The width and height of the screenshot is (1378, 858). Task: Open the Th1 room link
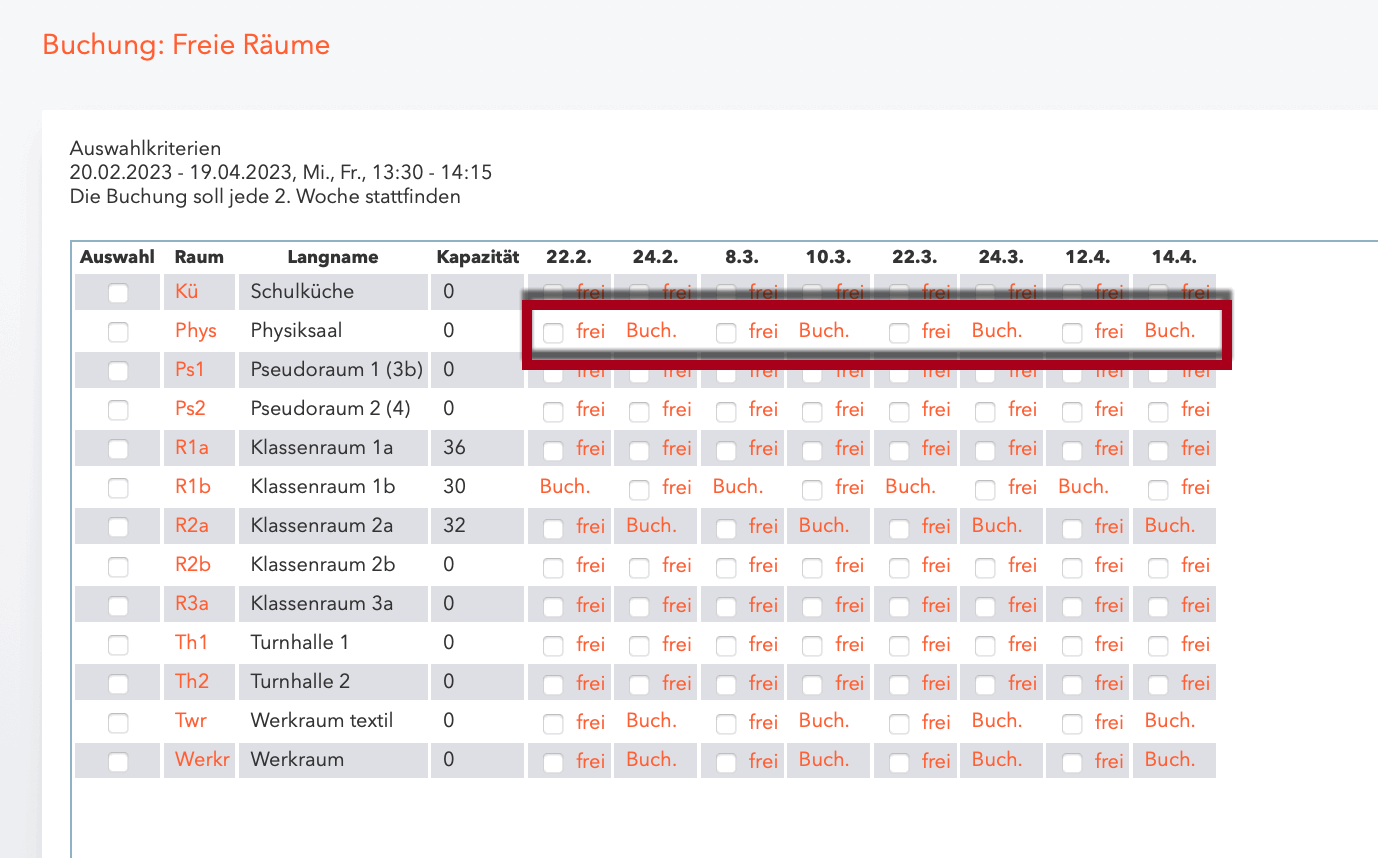(191, 642)
